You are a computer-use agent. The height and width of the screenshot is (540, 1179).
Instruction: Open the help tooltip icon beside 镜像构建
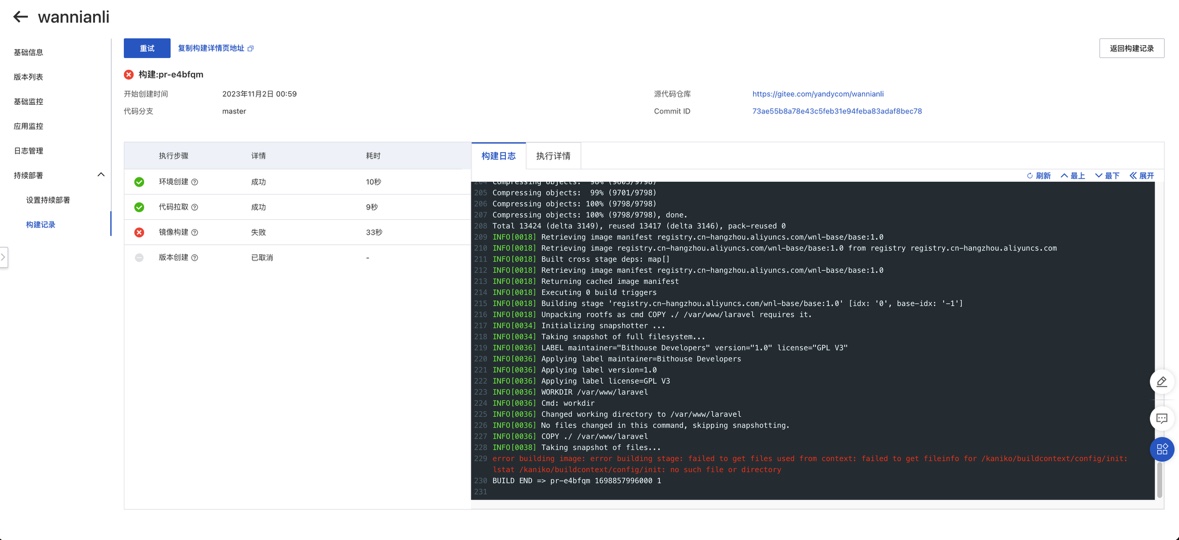pyautogui.click(x=195, y=232)
